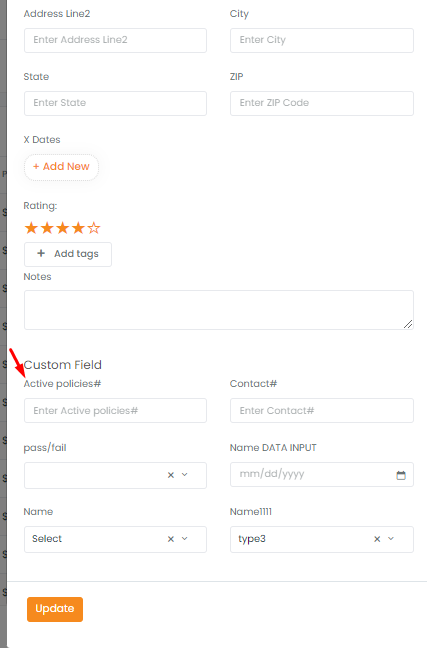The height and width of the screenshot is (648, 427).
Task: Expand the pass/fail dropdown
Action: click(185, 475)
